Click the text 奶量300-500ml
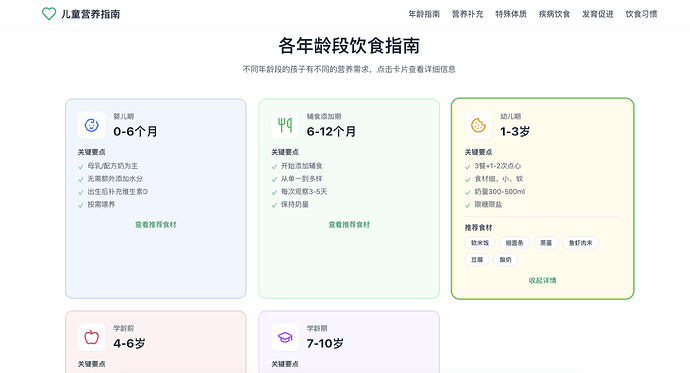The width and height of the screenshot is (690, 373). click(499, 192)
